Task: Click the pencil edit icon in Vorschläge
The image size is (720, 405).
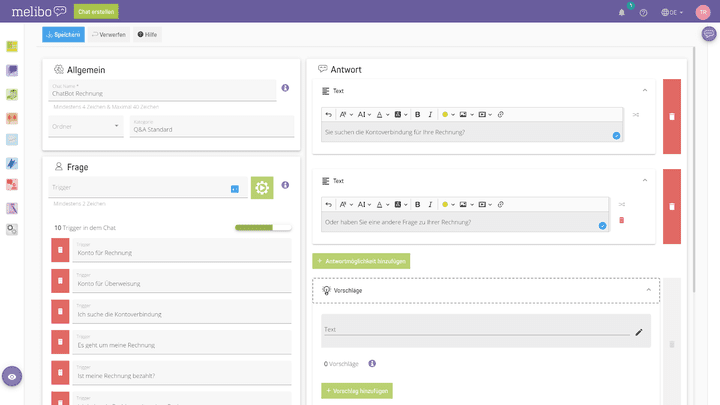Action: point(638,330)
